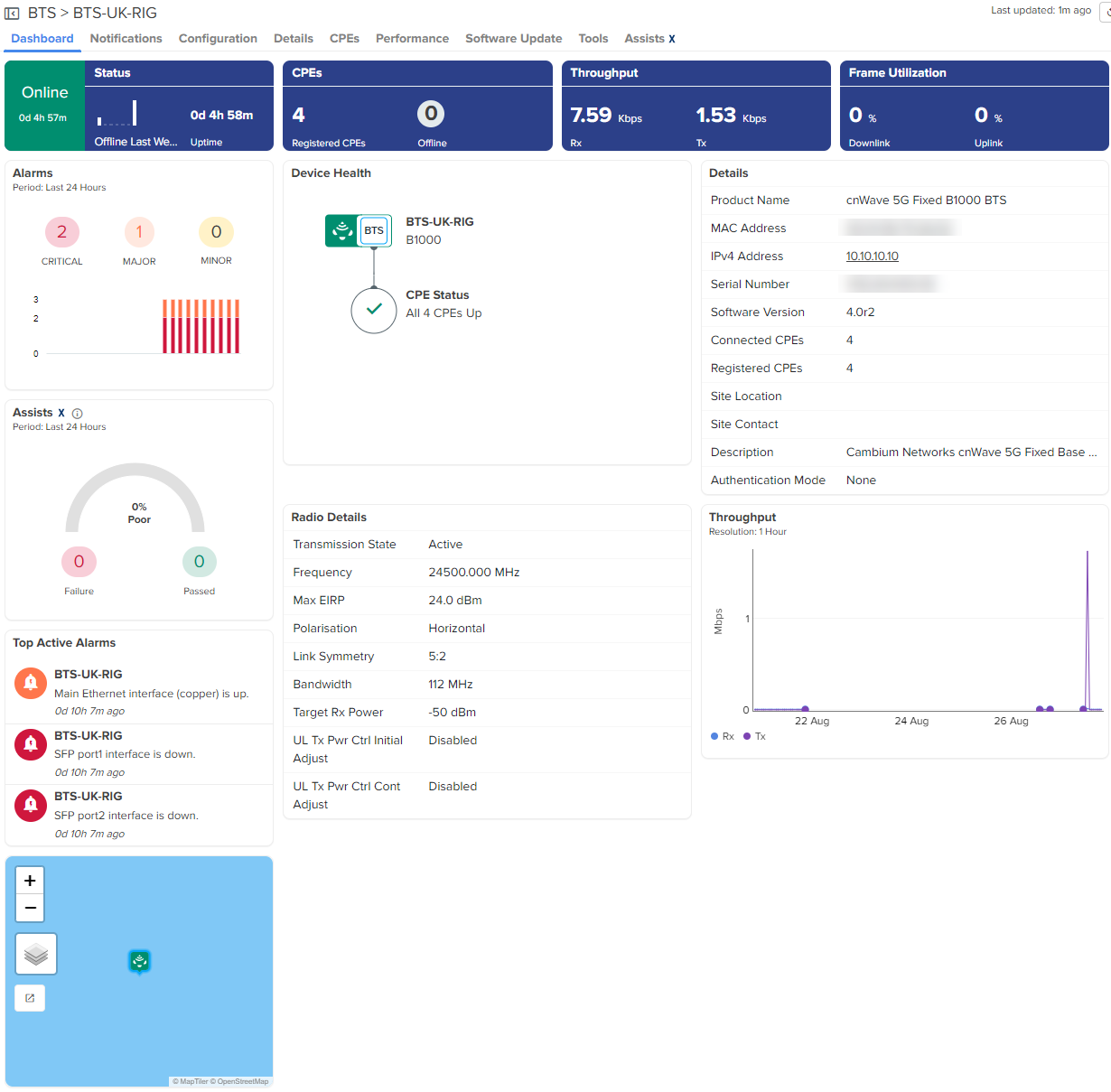1111x1092 pixels.
Task: Click the alarm text Main Ethernet interface is up
Action: [152, 694]
